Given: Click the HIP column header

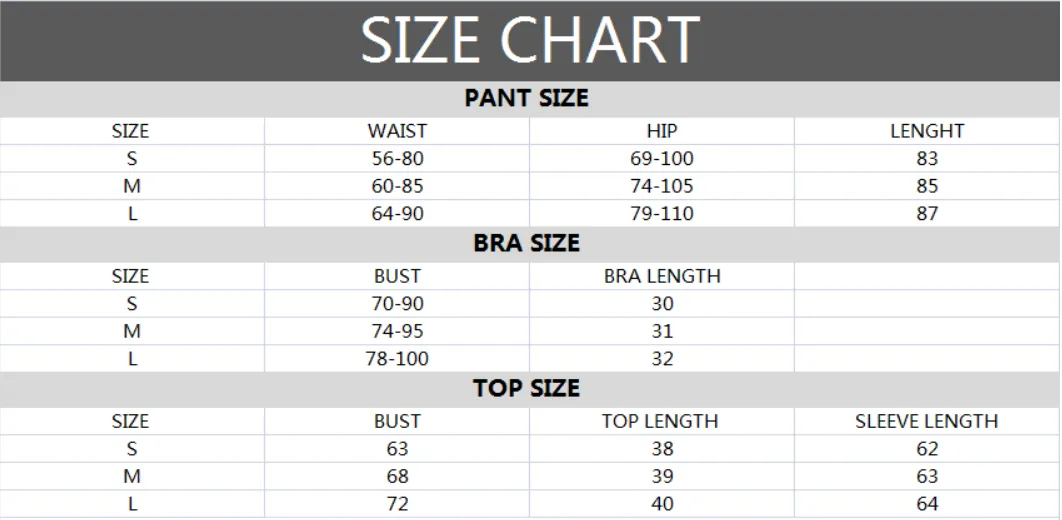Looking at the screenshot, I should pyautogui.click(x=662, y=131).
